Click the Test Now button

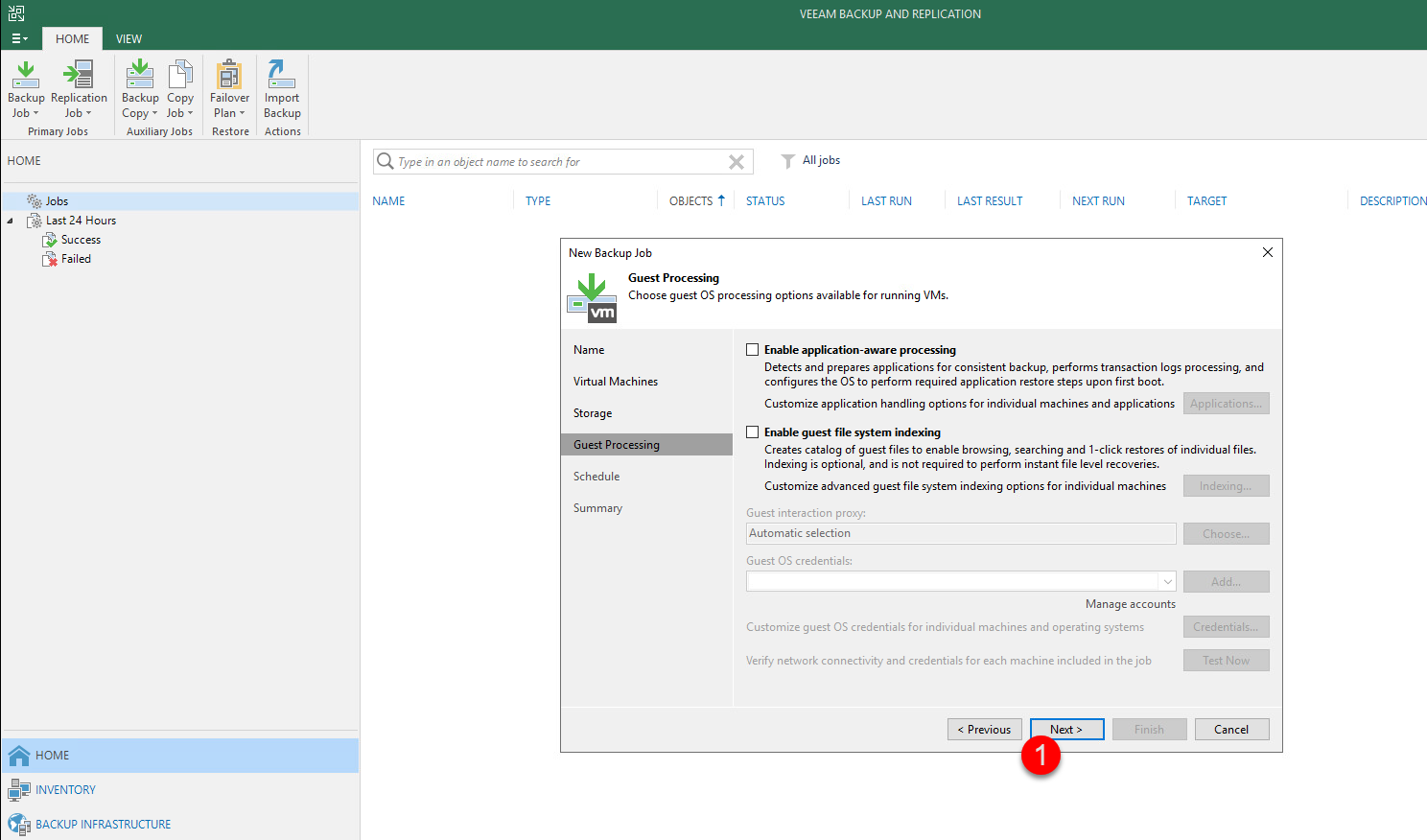[1227, 661]
